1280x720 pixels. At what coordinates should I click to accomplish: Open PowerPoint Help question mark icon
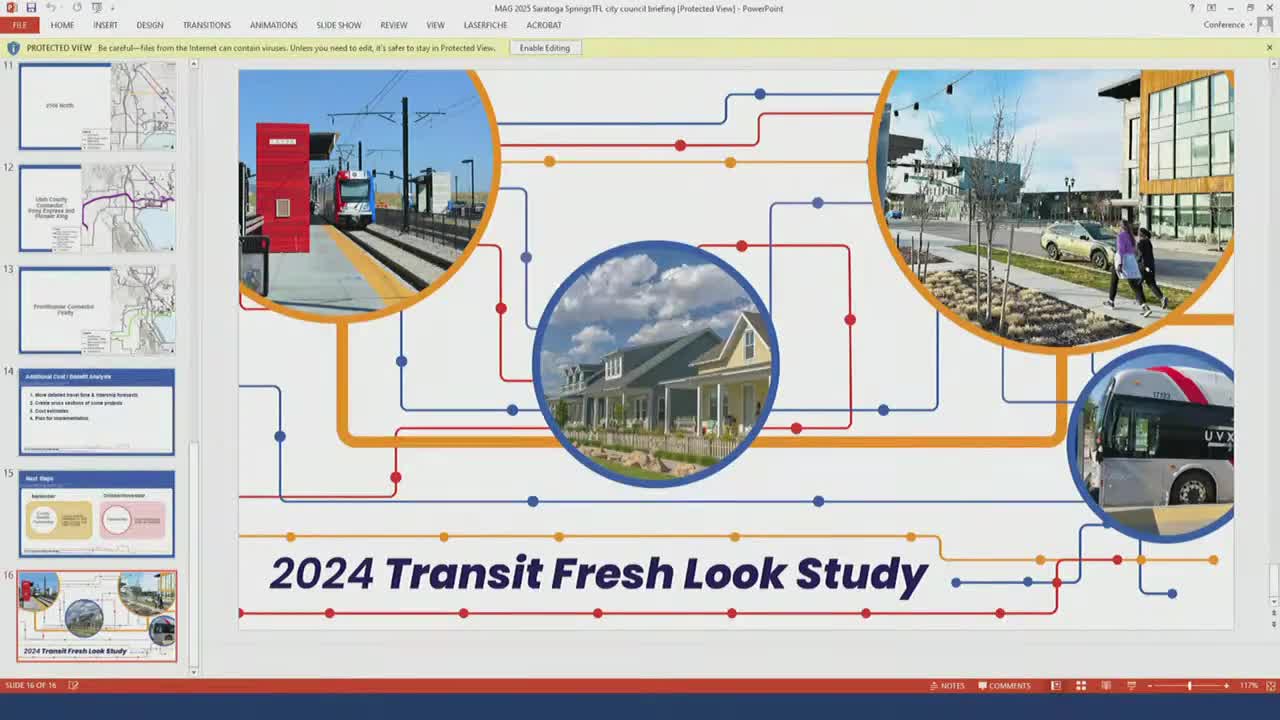coord(1191,8)
